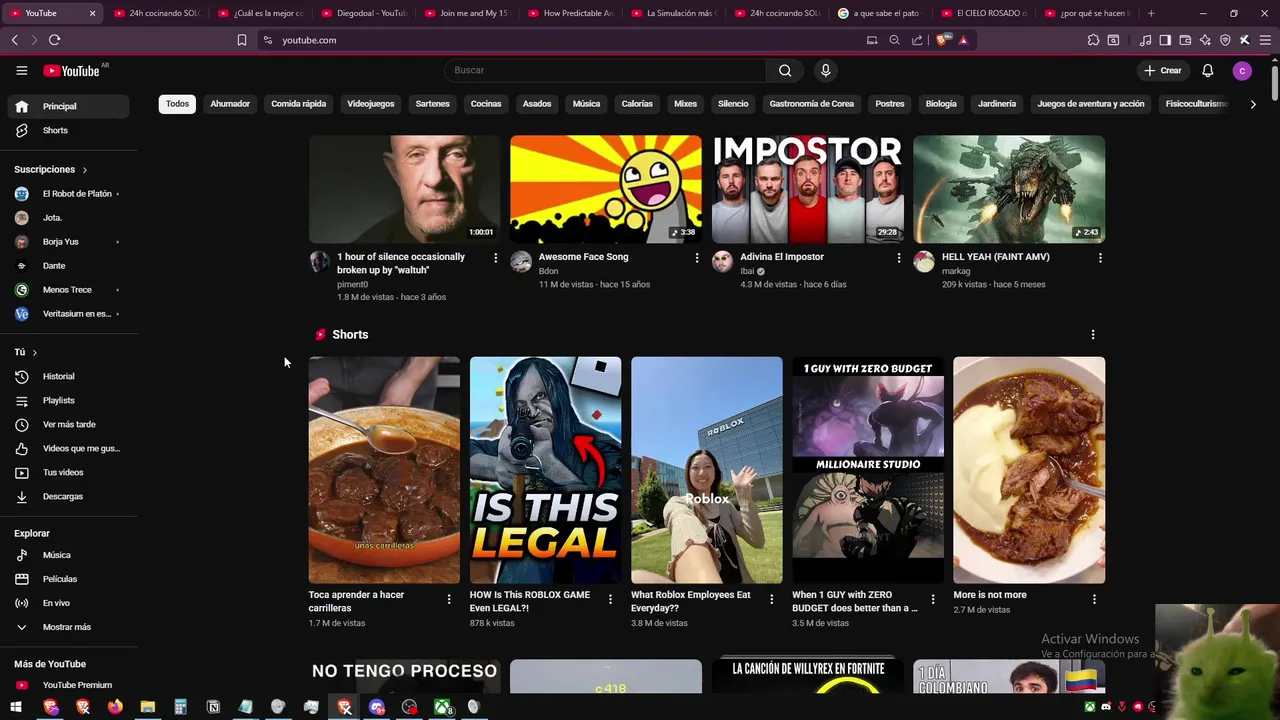Open Playlists in sidebar

pos(68,400)
